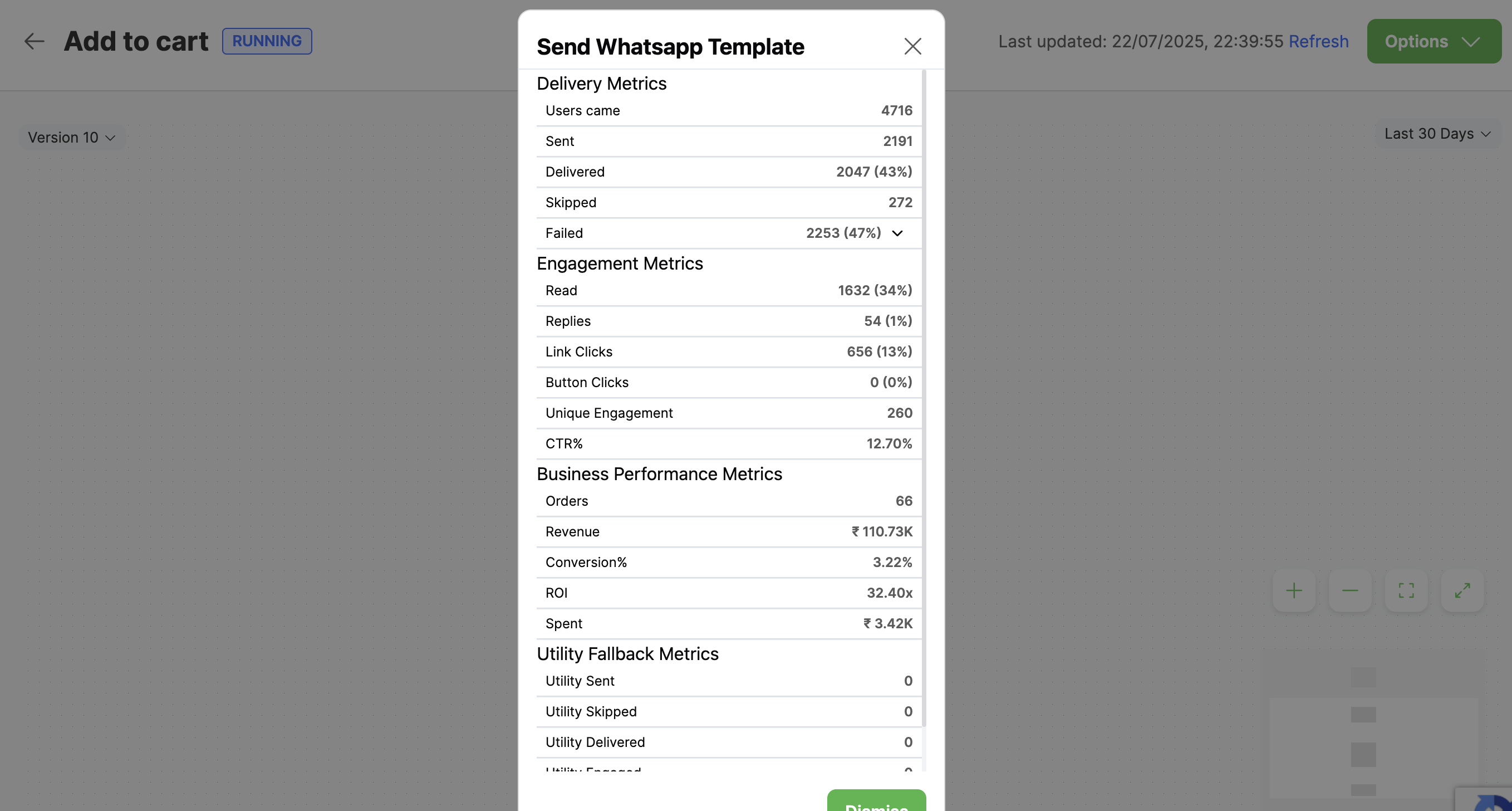Click the Add to cart title
1512x811 pixels.
[x=136, y=41]
